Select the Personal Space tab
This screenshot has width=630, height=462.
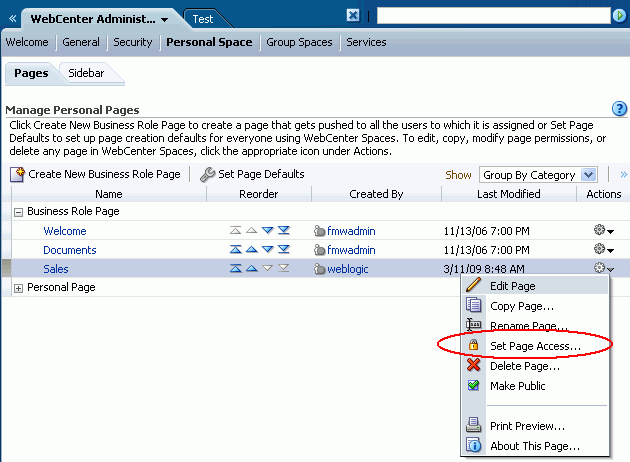[x=209, y=42]
